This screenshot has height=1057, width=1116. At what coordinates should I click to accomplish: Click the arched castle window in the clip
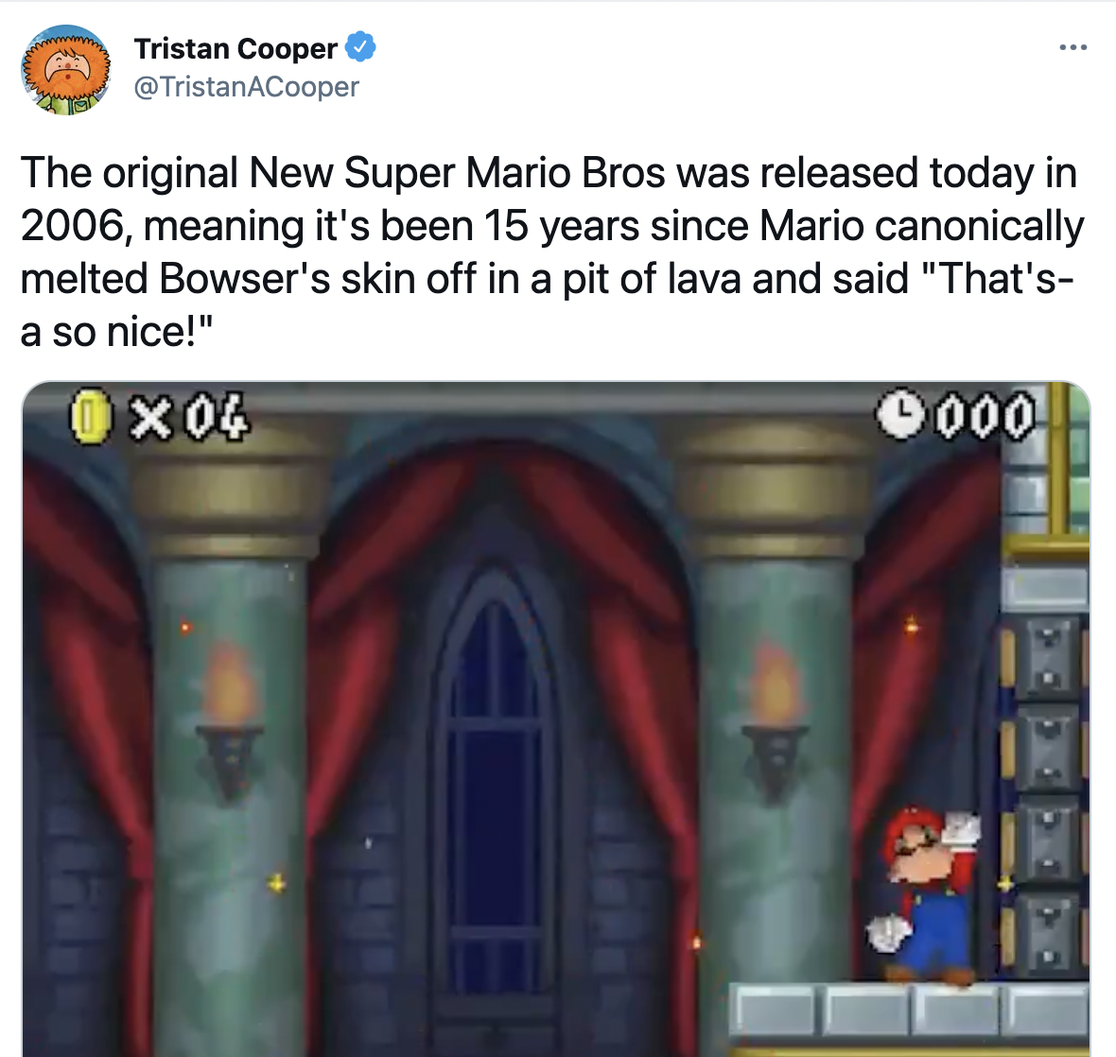[495, 780]
